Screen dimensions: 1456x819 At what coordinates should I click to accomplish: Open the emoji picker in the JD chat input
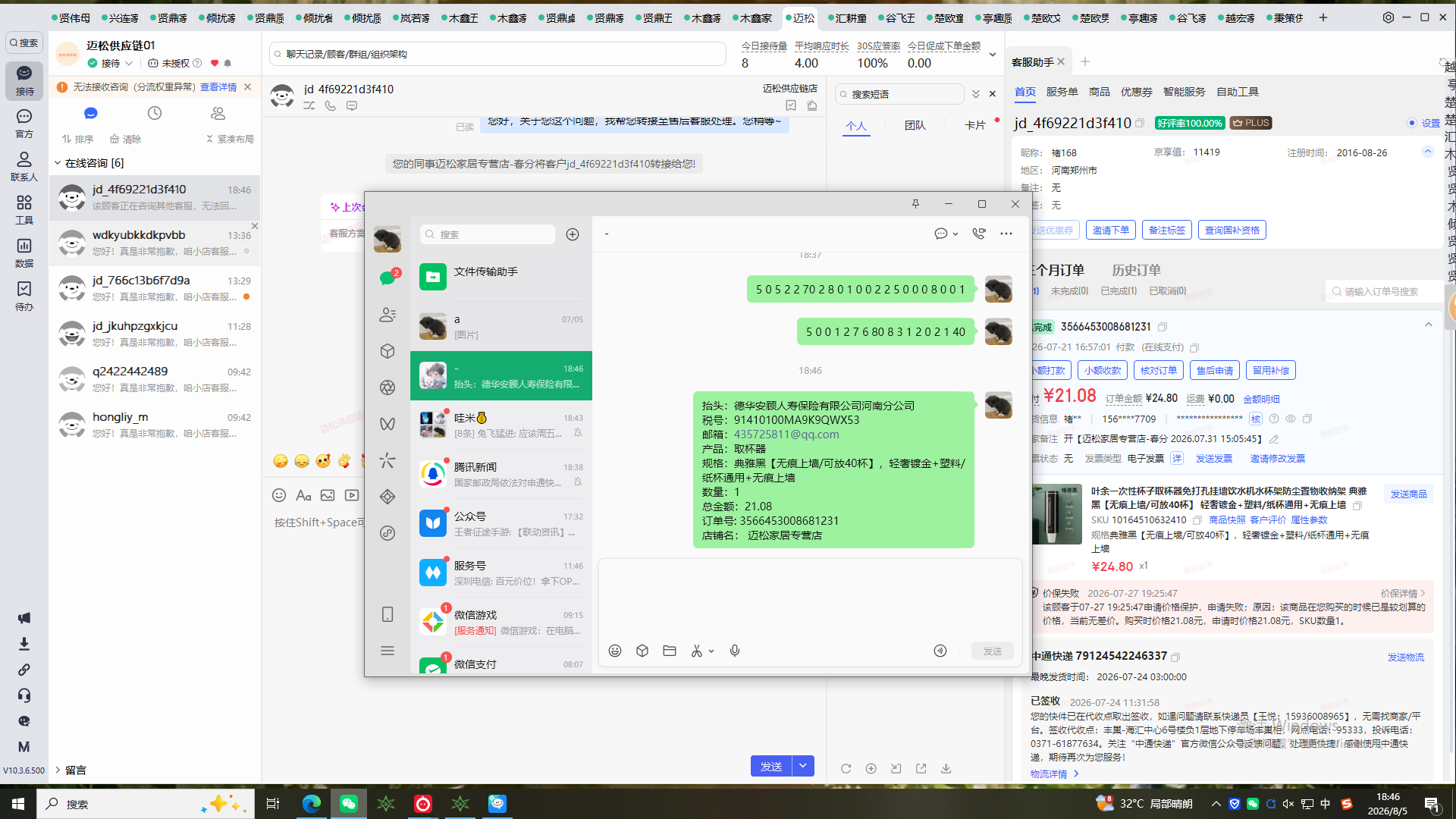coord(279,495)
